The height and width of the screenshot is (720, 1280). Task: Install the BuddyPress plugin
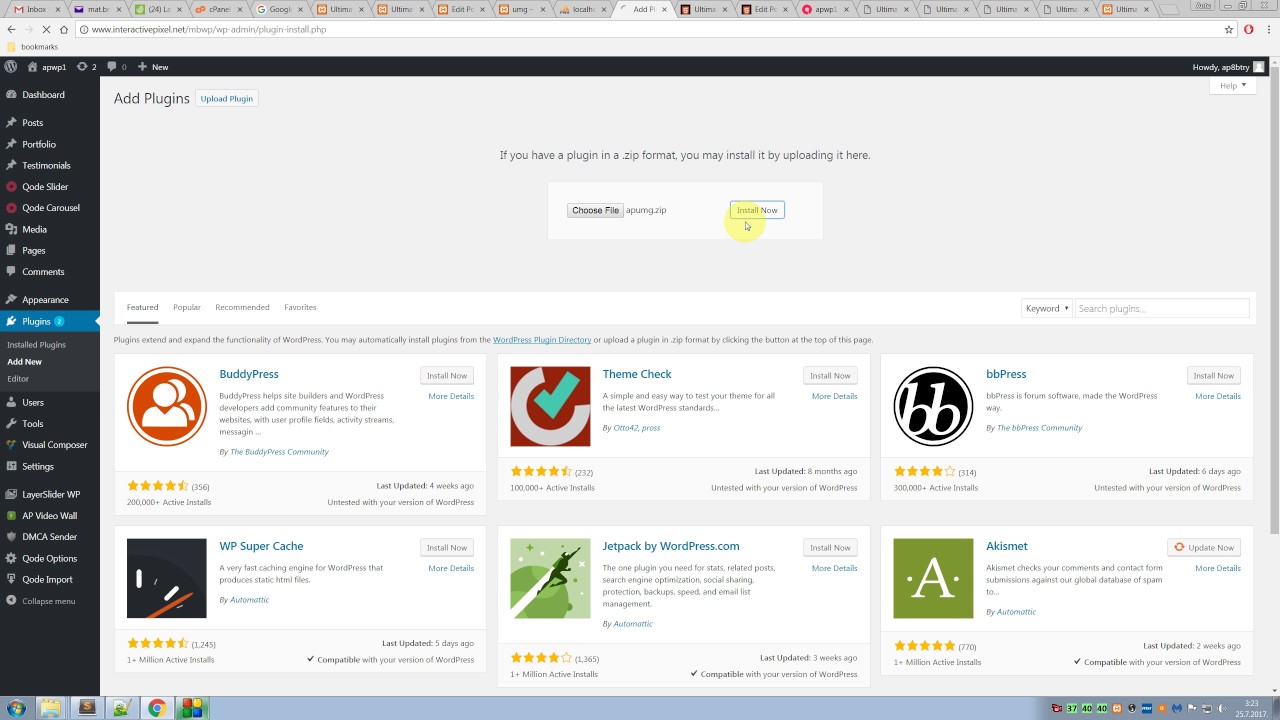(447, 376)
